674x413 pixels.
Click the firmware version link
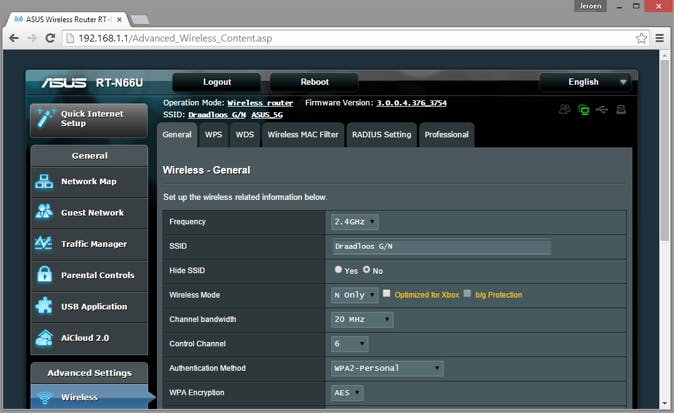point(411,102)
